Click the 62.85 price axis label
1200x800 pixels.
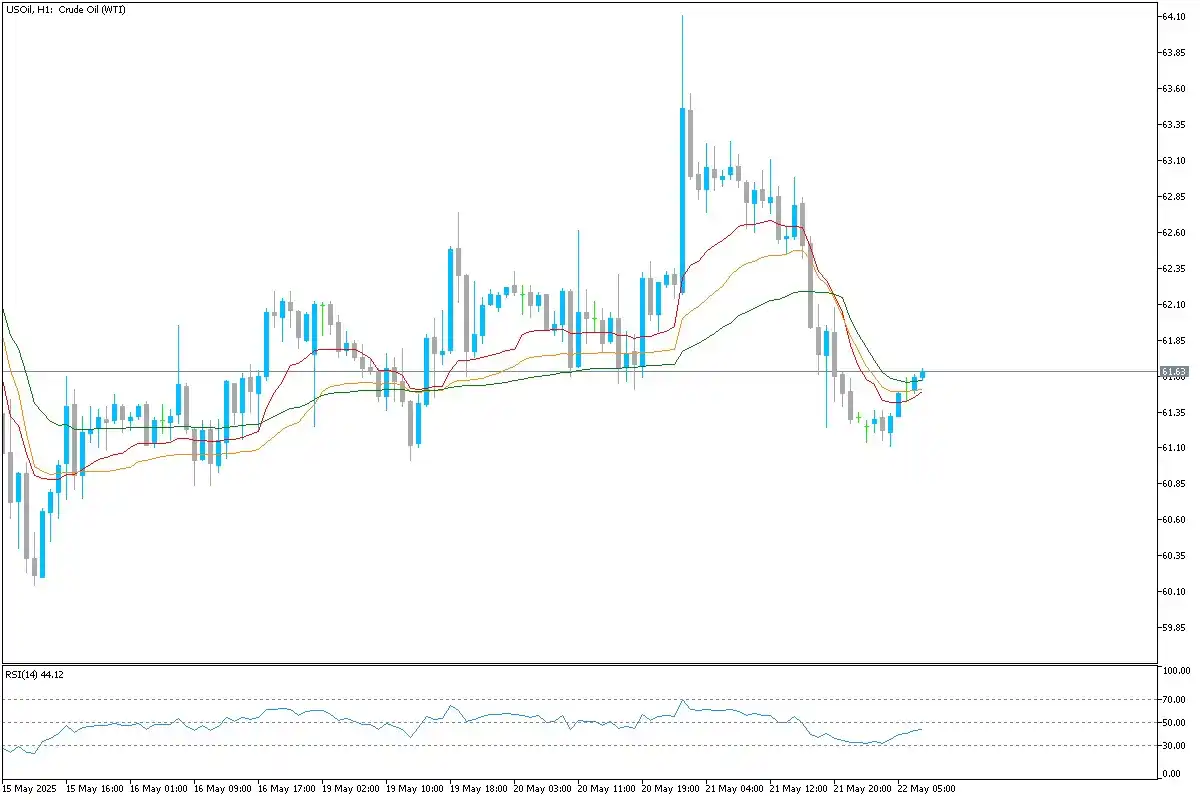coord(1173,197)
